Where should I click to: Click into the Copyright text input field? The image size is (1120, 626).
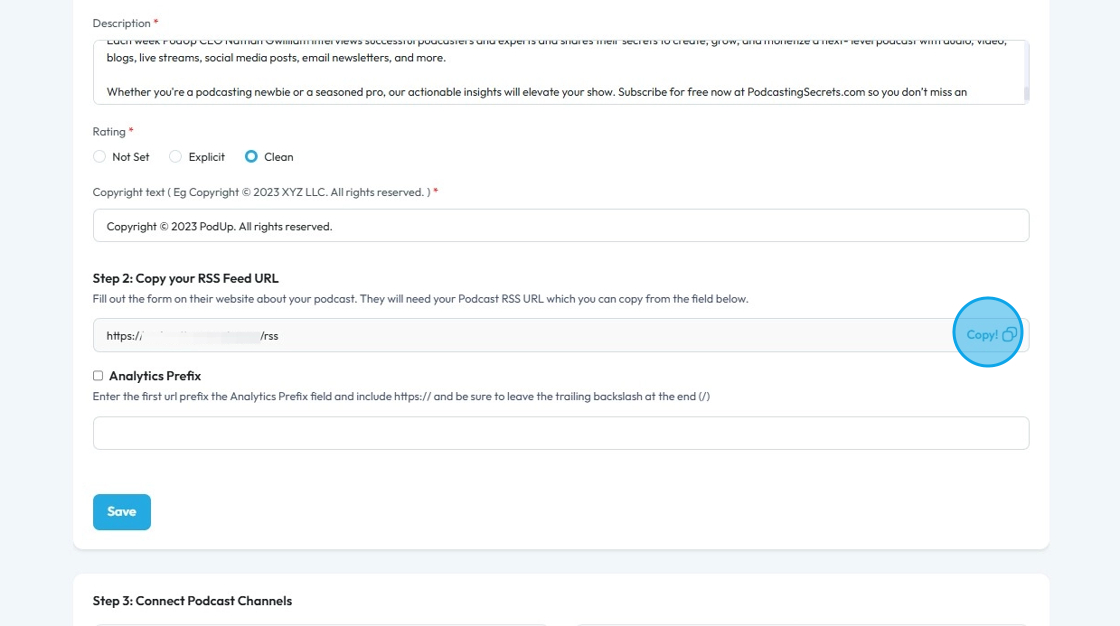tap(560, 226)
